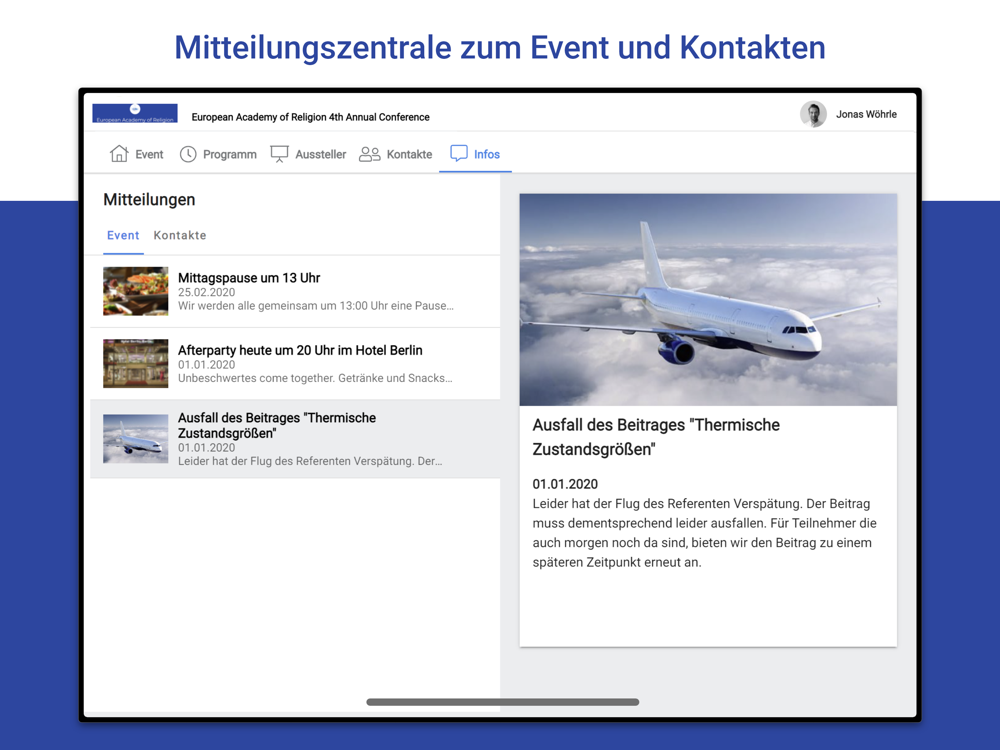Click the large airplane image in the detail card
The height and width of the screenshot is (750, 1000).
click(708, 300)
